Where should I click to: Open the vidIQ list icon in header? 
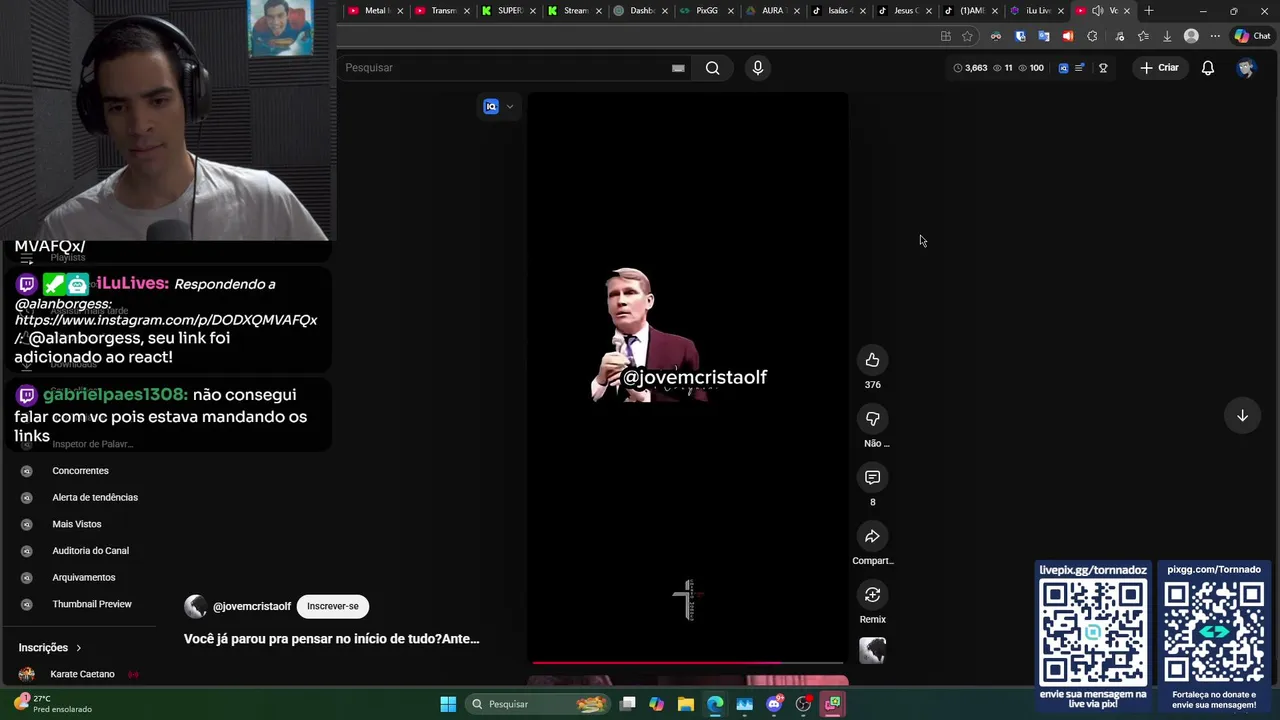click(x=1080, y=68)
